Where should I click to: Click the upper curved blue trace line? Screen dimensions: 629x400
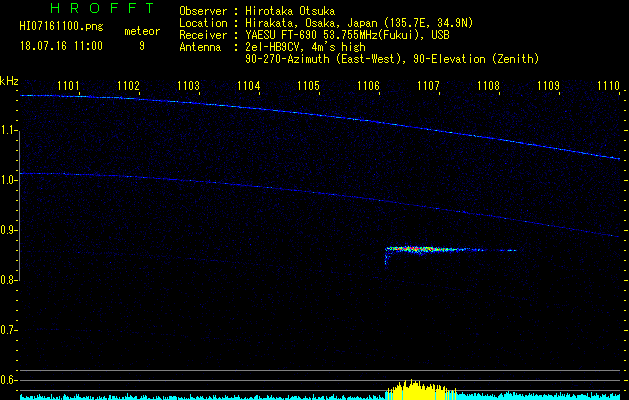(x=320, y=116)
